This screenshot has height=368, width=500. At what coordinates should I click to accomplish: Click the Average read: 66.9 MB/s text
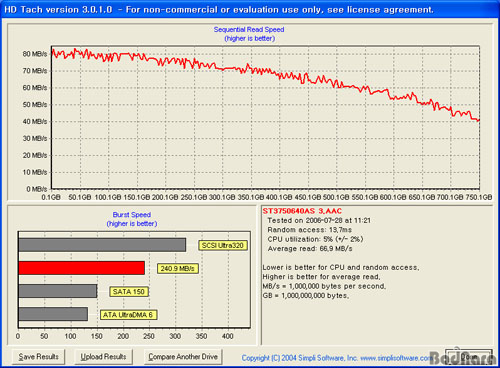(x=310, y=248)
